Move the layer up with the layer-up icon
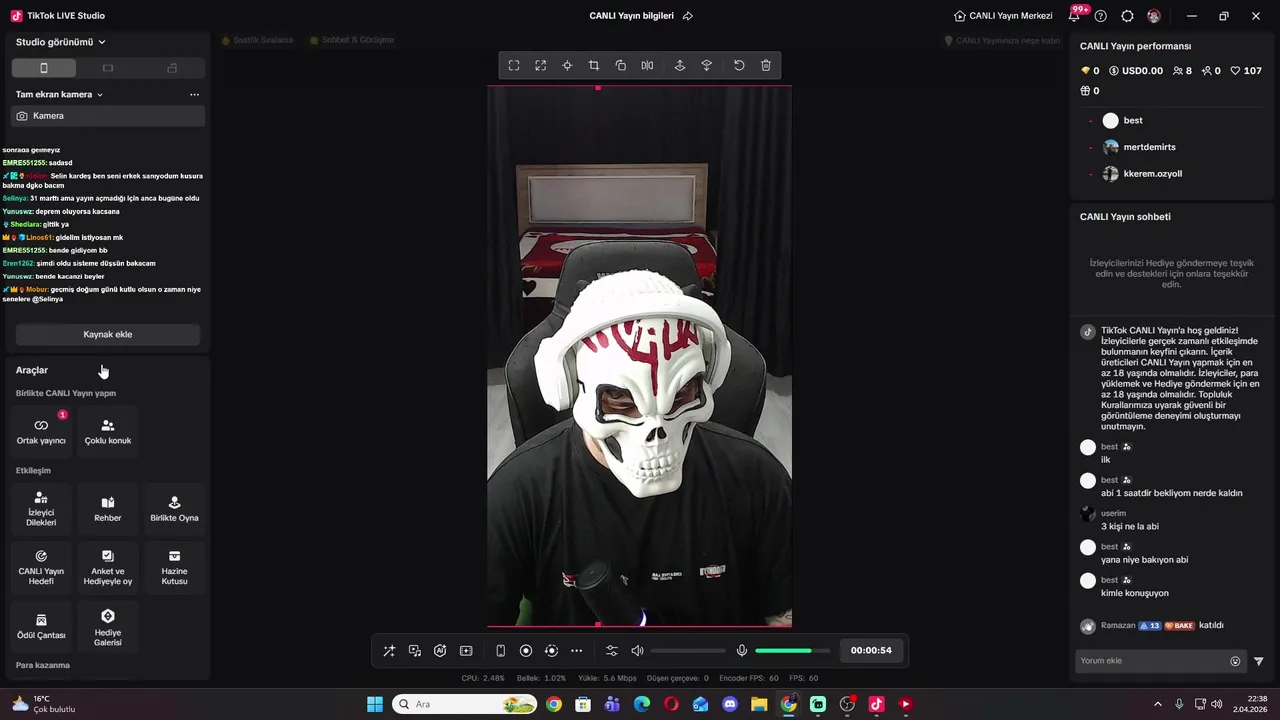Image resolution: width=1280 pixels, height=720 pixels. pyautogui.click(x=680, y=65)
